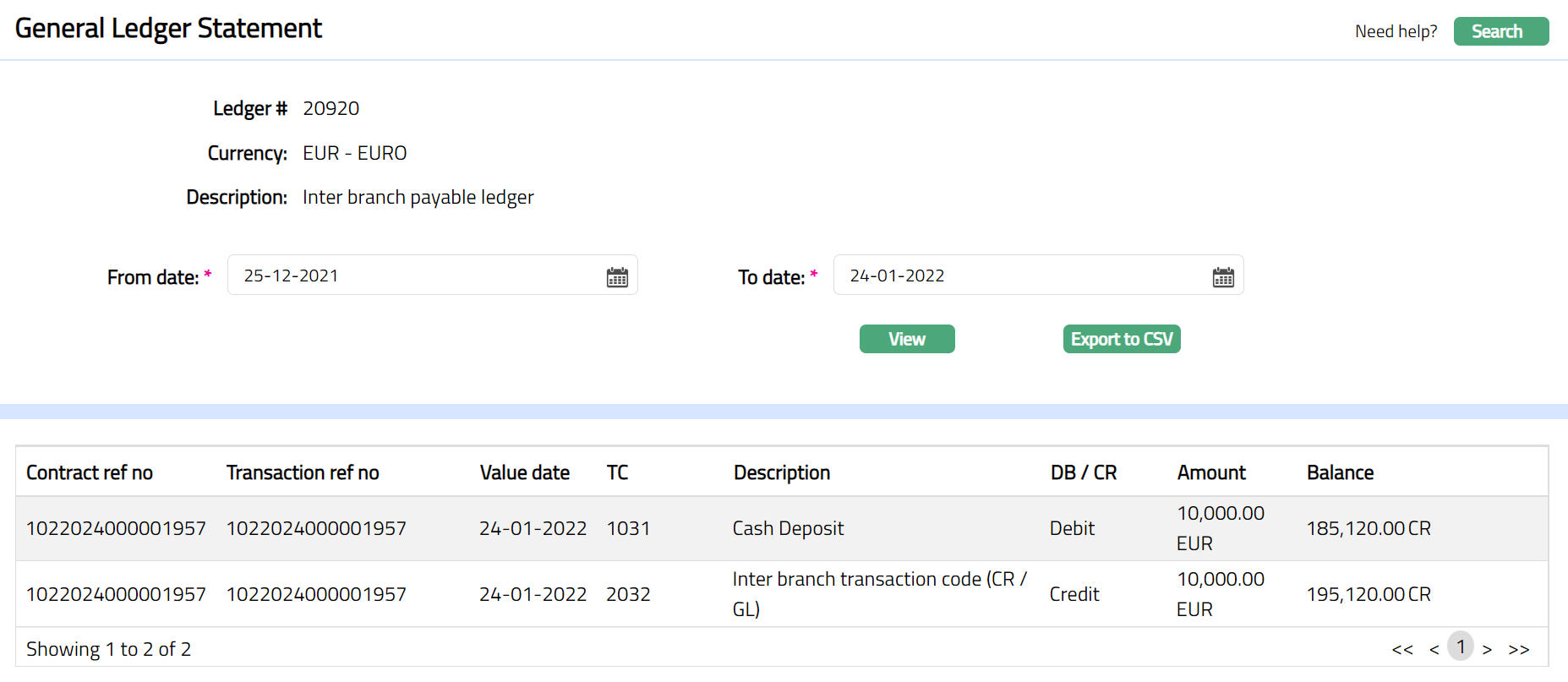Sort by Value date column header
Viewport: 1568px width, 682px height.
click(x=524, y=472)
